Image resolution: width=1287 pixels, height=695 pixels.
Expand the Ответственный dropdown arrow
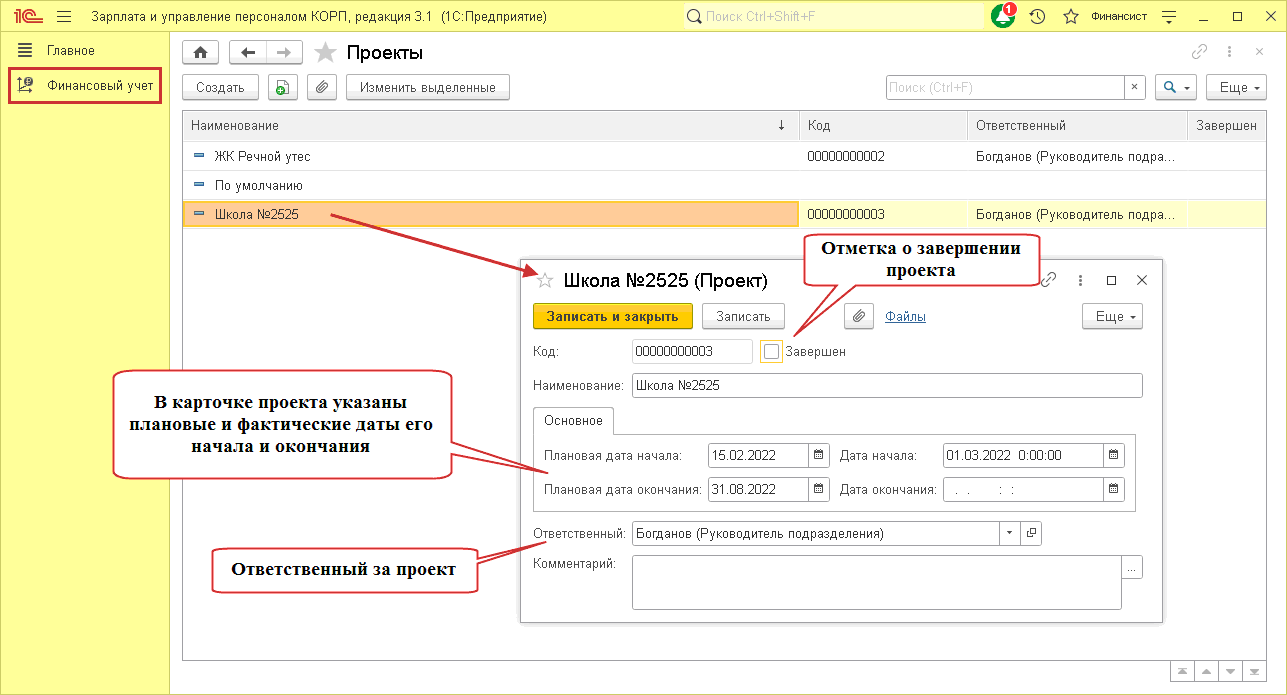(x=1008, y=533)
